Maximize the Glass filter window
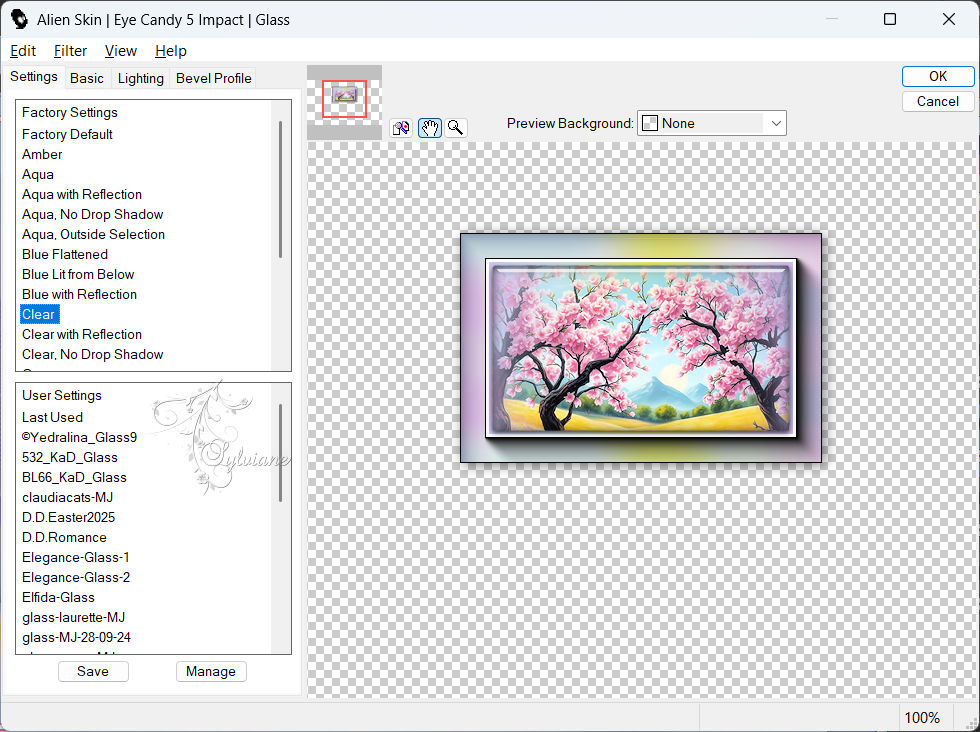The image size is (980, 732). tap(890, 19)
